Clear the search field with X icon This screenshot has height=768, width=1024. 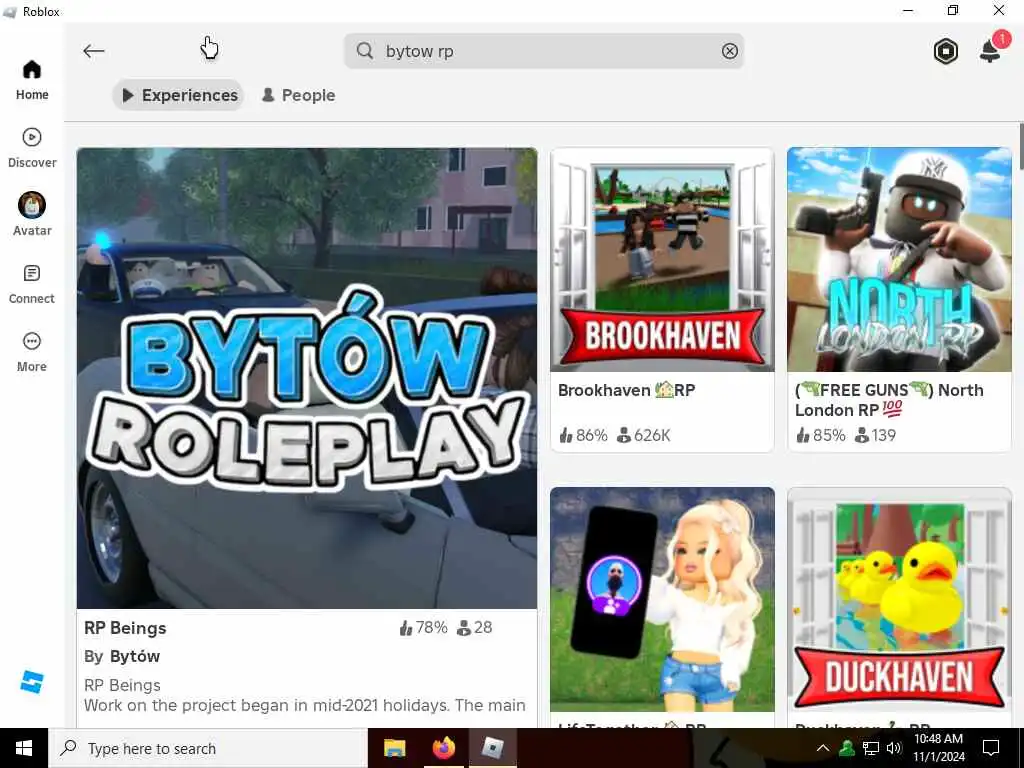(729, 51)
